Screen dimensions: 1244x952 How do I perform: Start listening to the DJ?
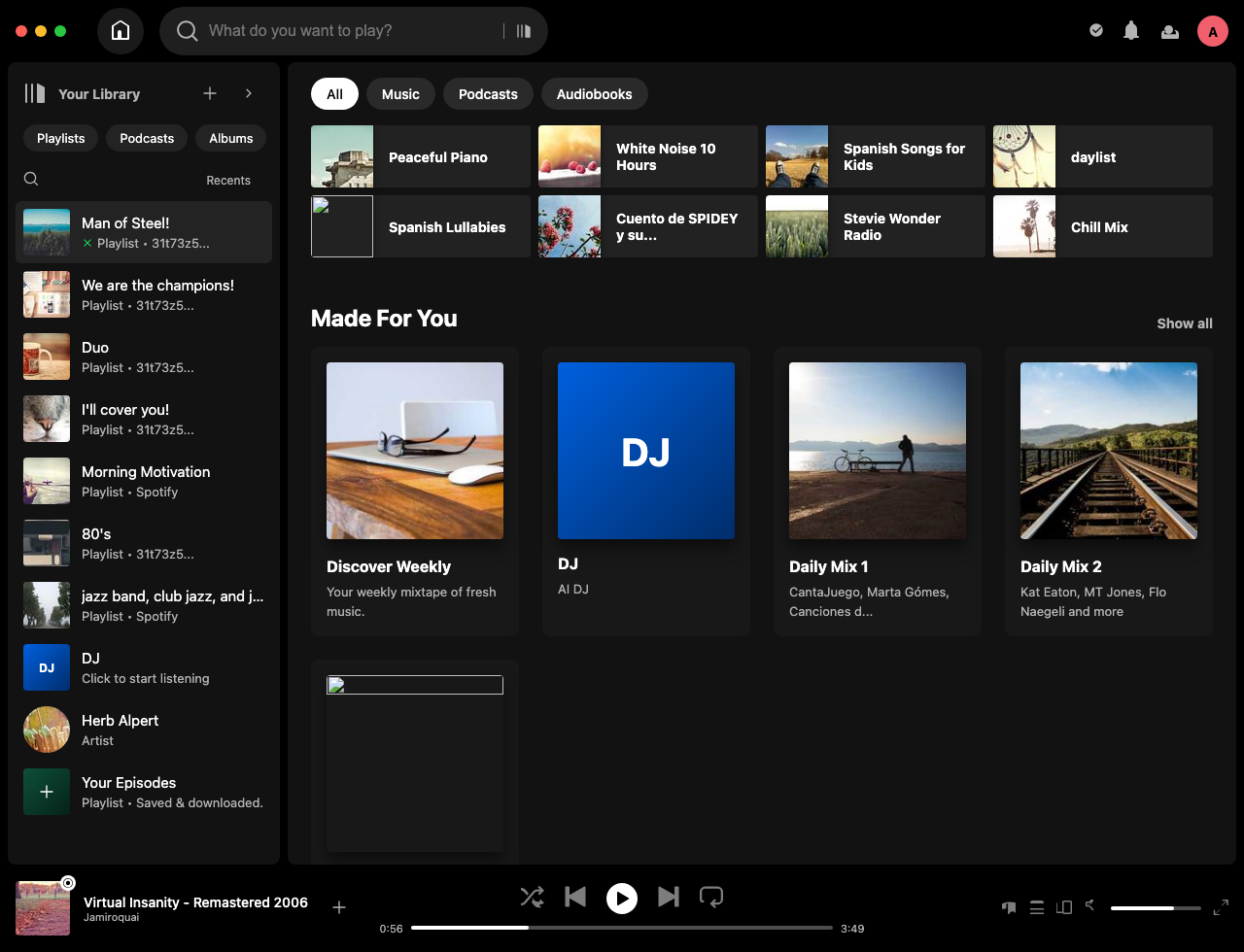click(645, 450)
